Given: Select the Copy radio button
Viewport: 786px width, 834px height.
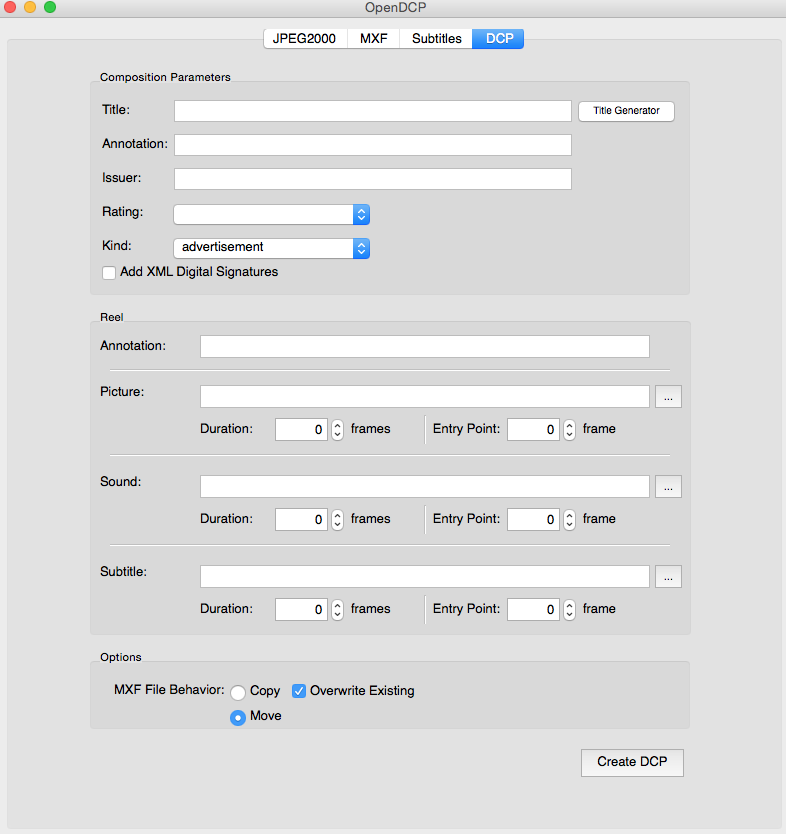Looking at the screenshot, I should pyautogui.click(x=238, y=692).
